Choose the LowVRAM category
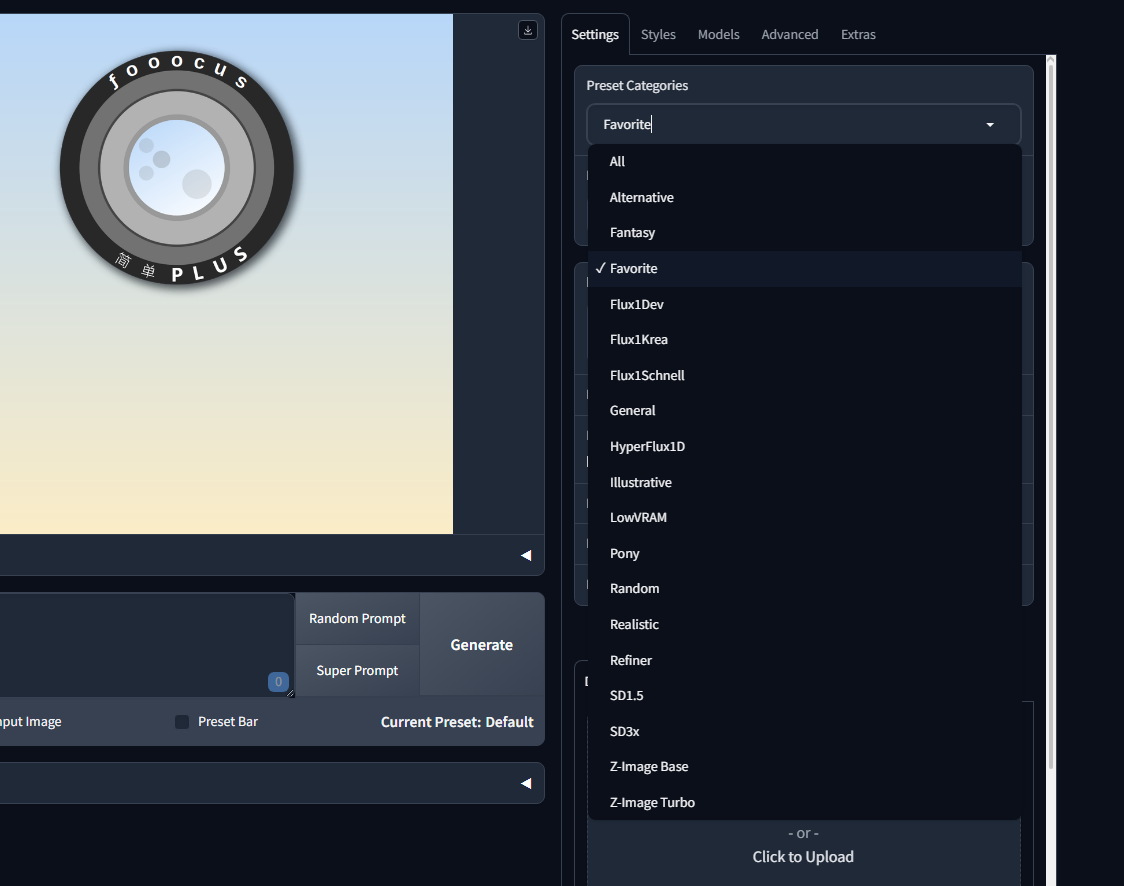 pyautogui.click(x=804, y=518)
